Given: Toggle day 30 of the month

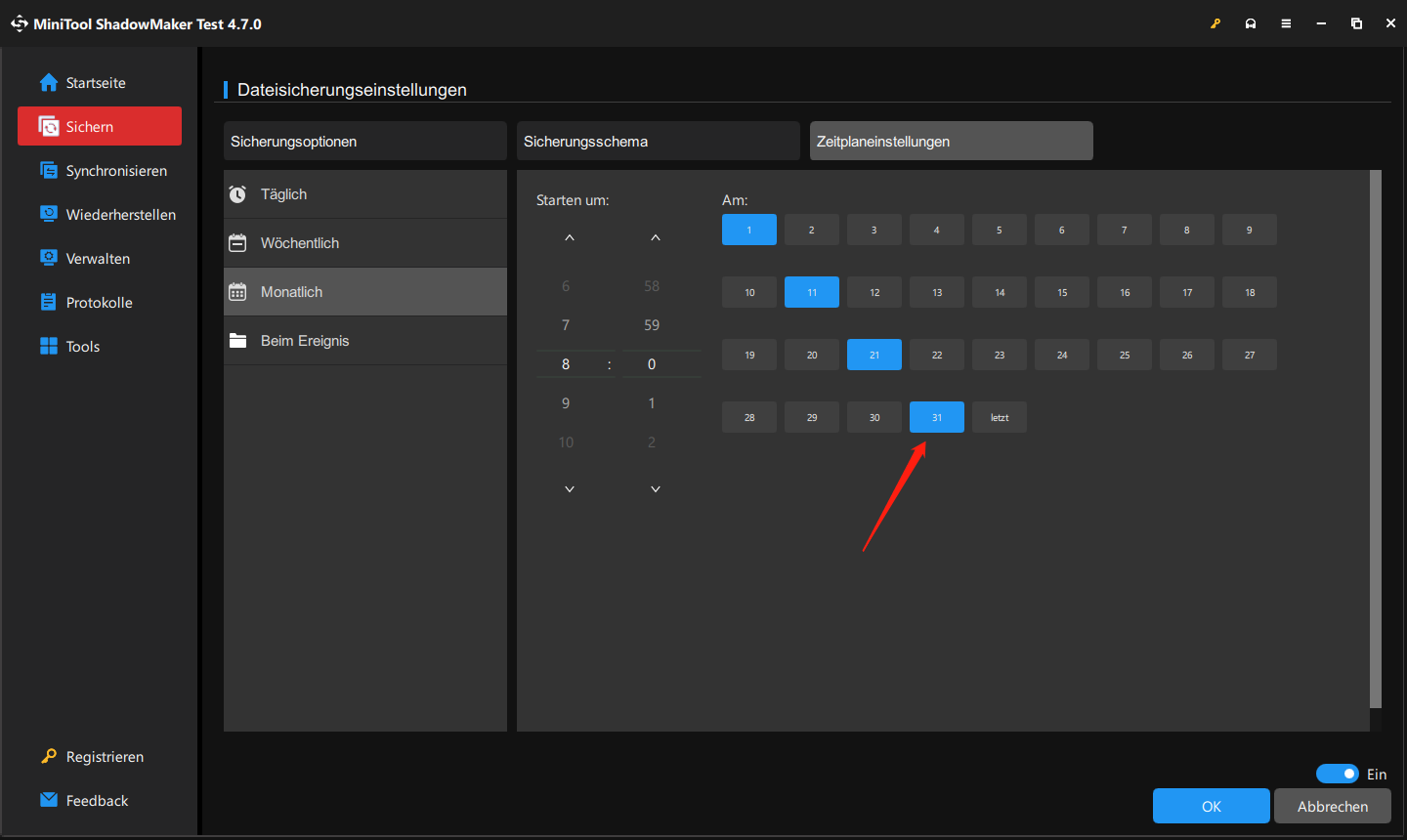Looking at the screenshot, I should (x=874, y=417).
